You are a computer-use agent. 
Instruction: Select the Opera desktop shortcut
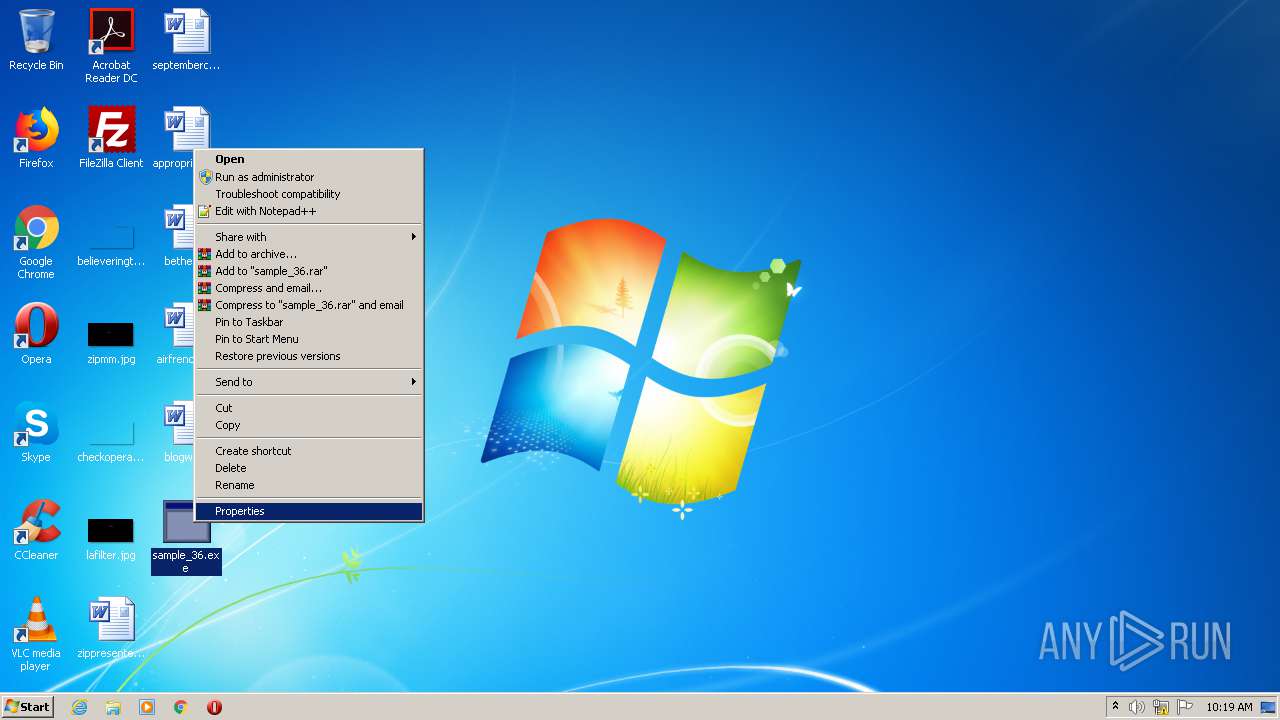click(36, 334)
